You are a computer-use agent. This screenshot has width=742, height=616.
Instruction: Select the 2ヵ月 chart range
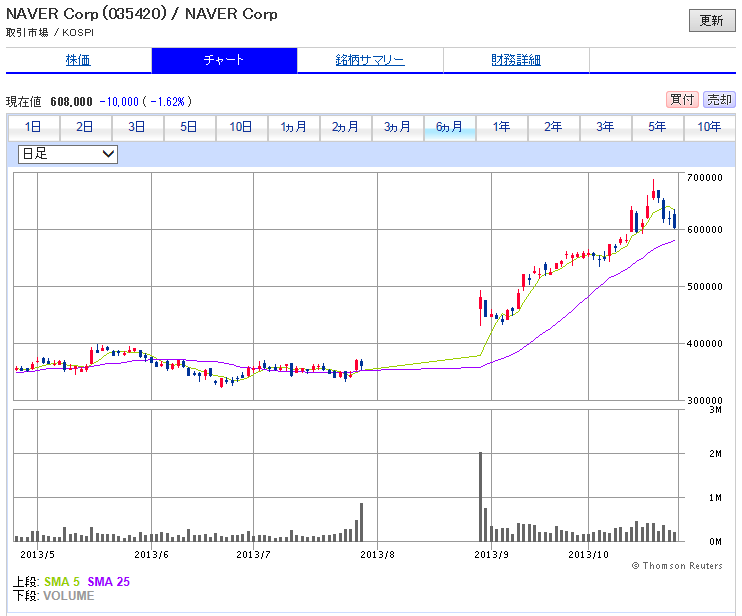pos(345,127)
